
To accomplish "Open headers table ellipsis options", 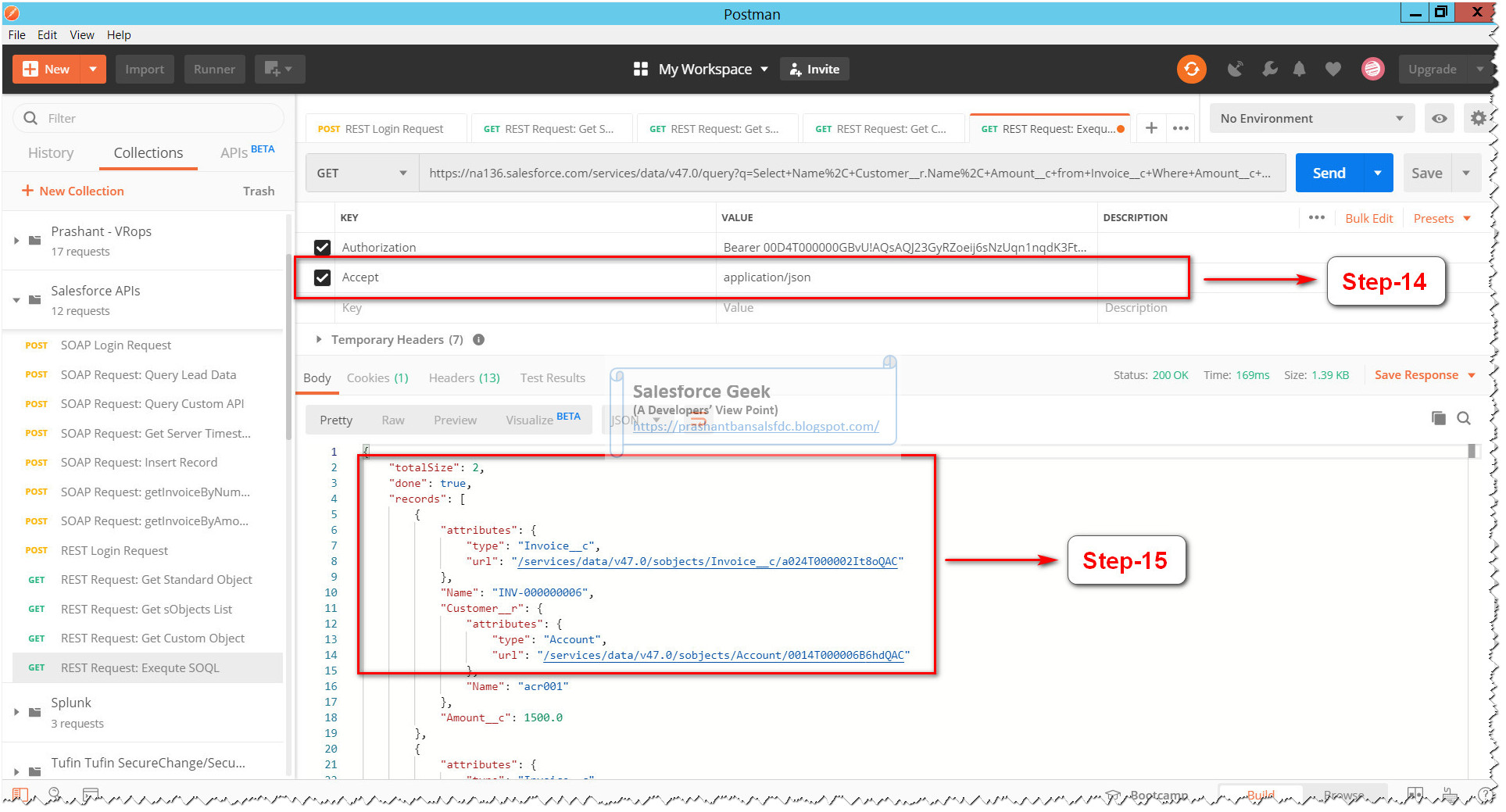I will [1317, 217].
